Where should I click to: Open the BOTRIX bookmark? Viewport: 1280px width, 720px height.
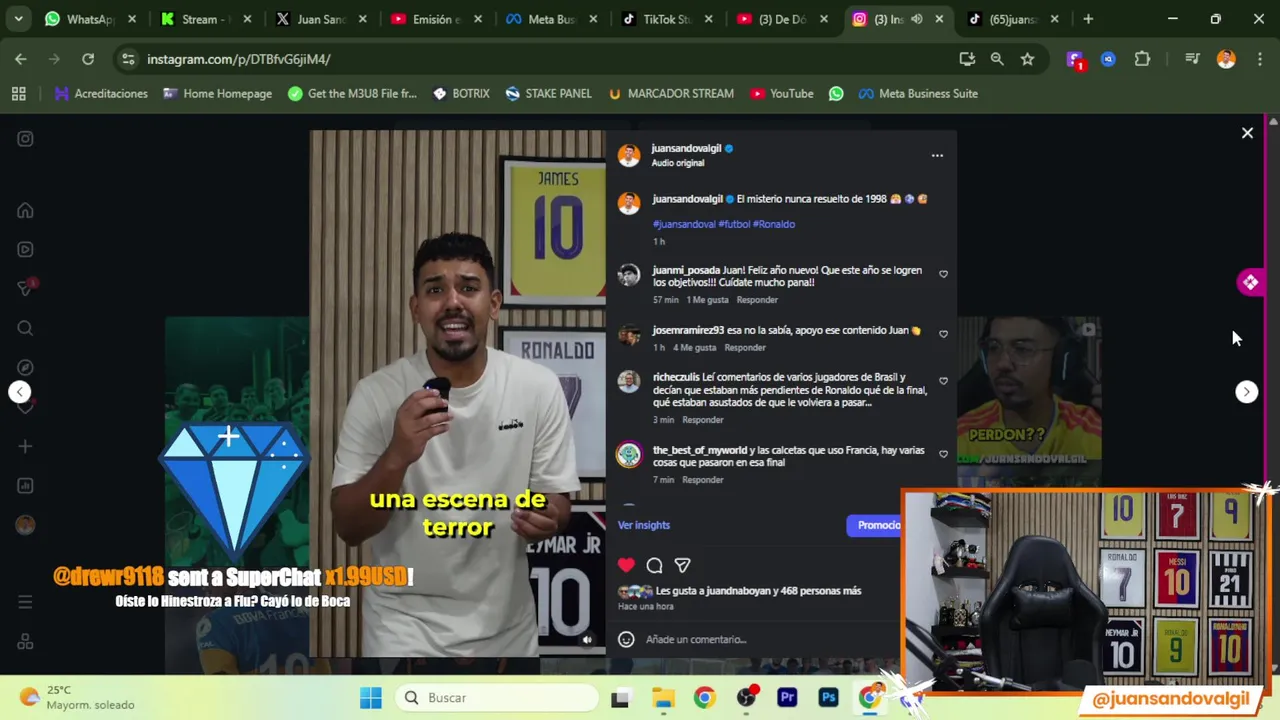461,94
